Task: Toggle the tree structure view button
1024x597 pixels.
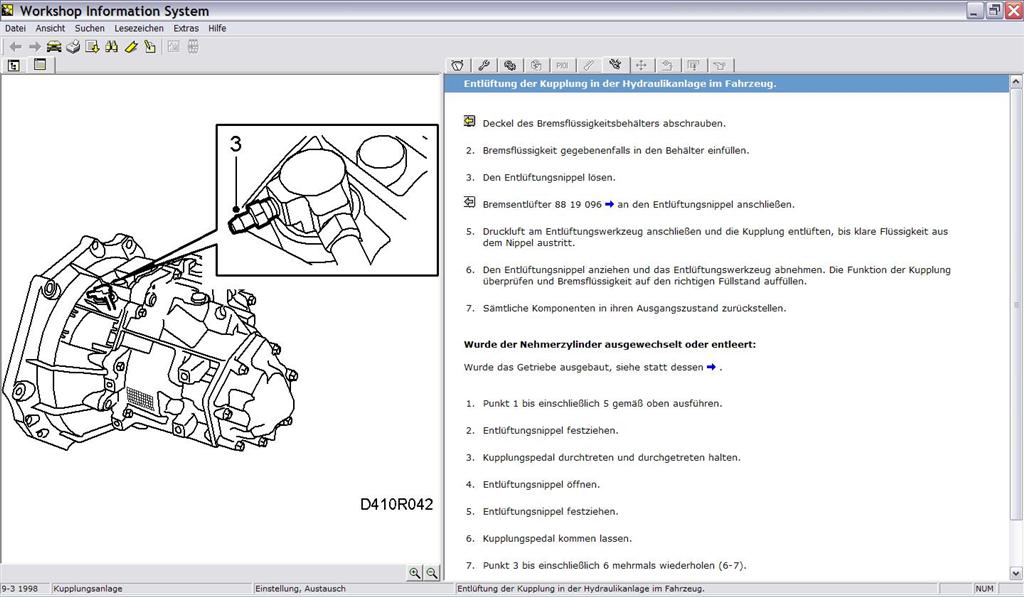Action: (x=14, y=65)
